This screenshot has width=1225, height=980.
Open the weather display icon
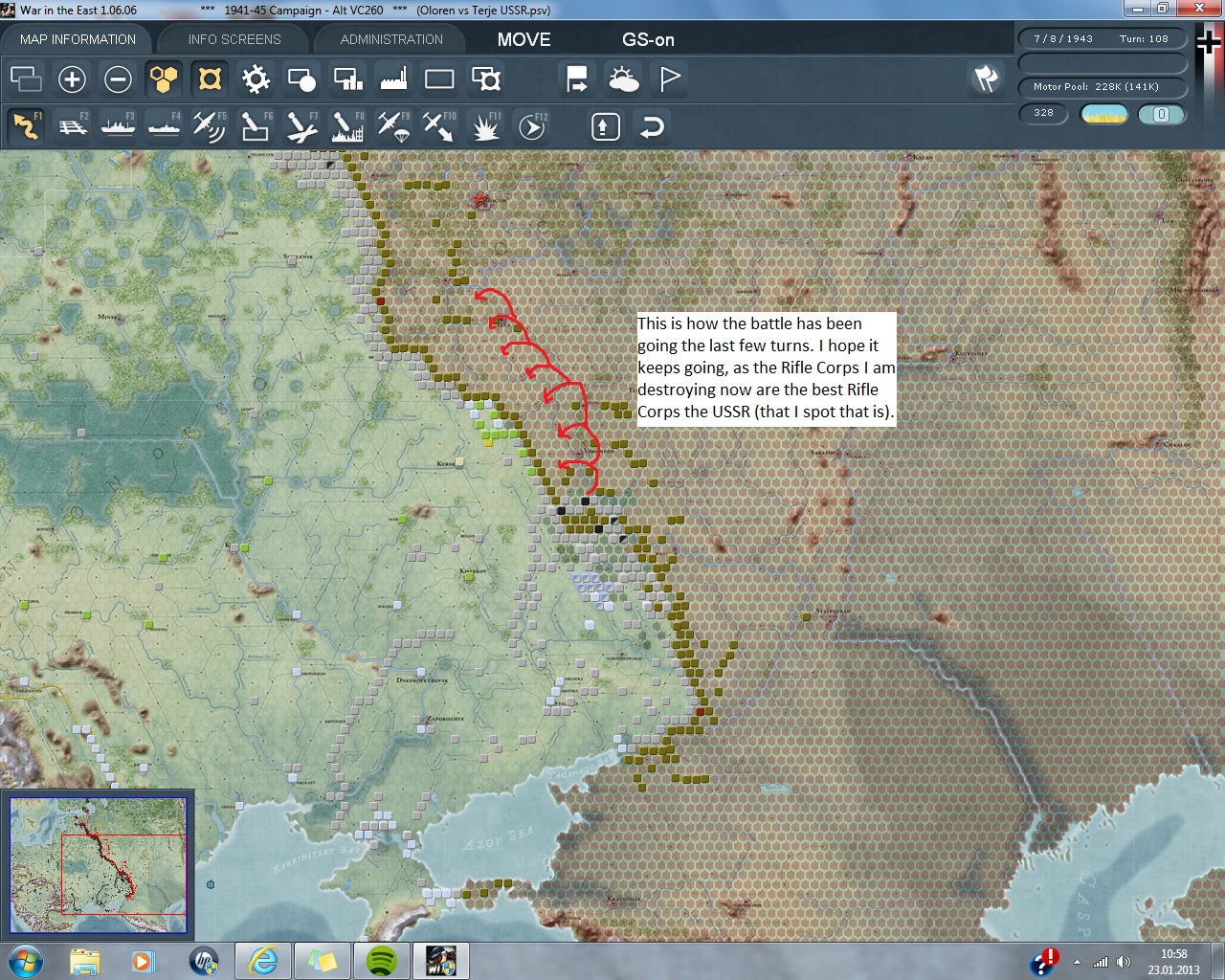click(x=624, y=78)
